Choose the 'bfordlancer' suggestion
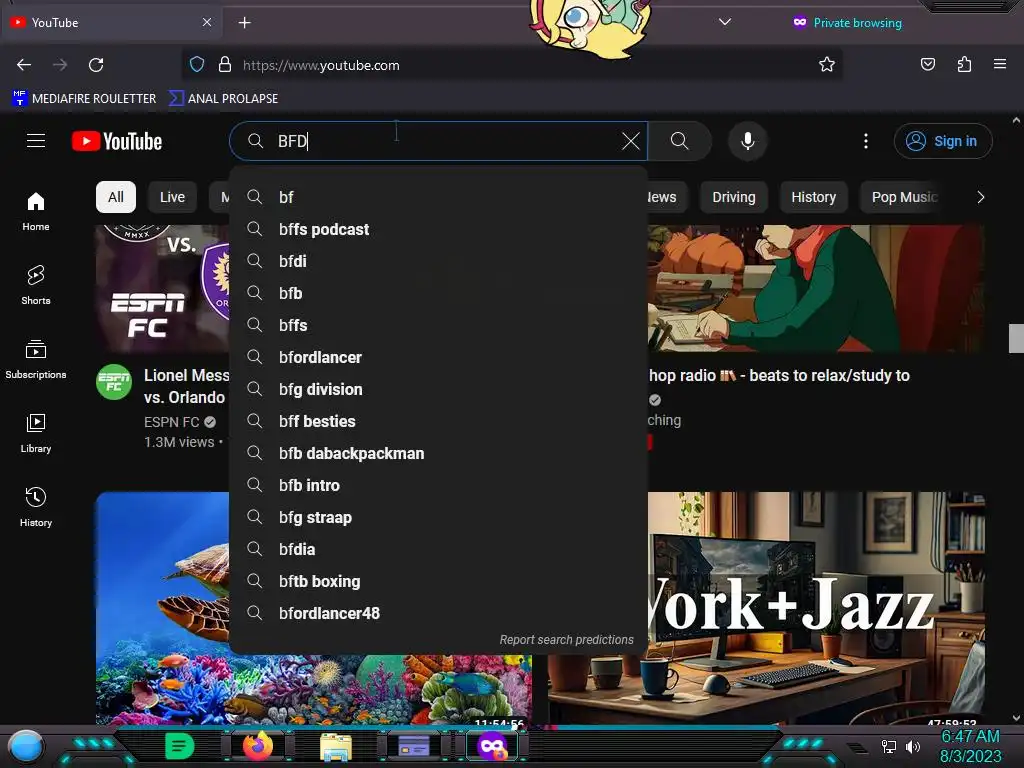Viewport: 1024px width, 768px height. coord(438,357)
